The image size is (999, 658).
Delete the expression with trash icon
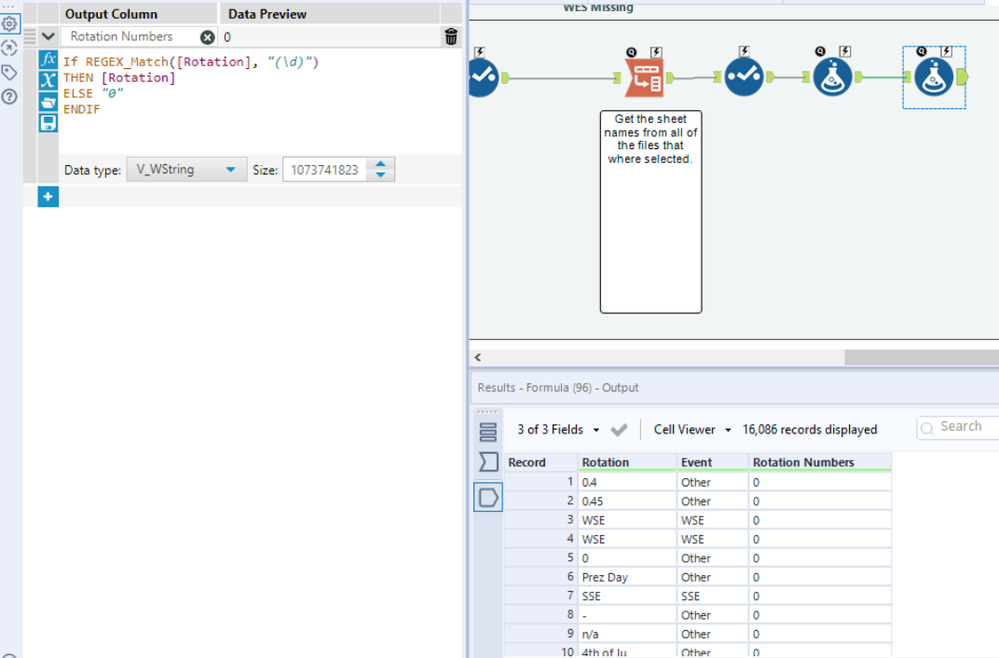coord(451,37)
